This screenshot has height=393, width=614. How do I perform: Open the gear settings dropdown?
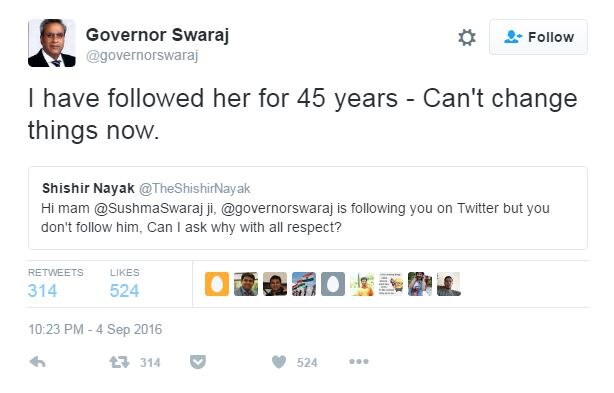(467, 38)
